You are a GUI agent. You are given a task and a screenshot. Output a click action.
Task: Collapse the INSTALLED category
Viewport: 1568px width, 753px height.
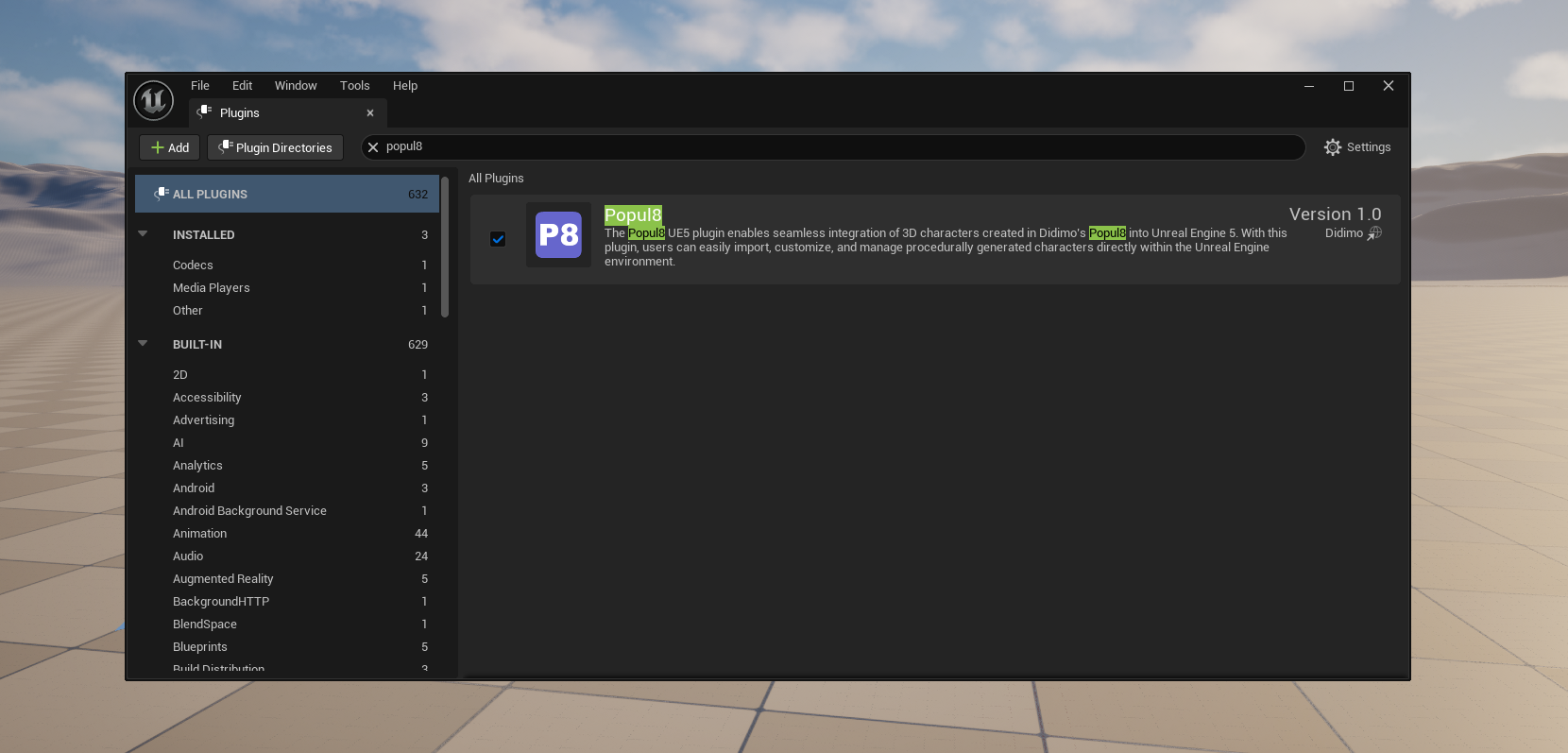(x=143, y=234)
